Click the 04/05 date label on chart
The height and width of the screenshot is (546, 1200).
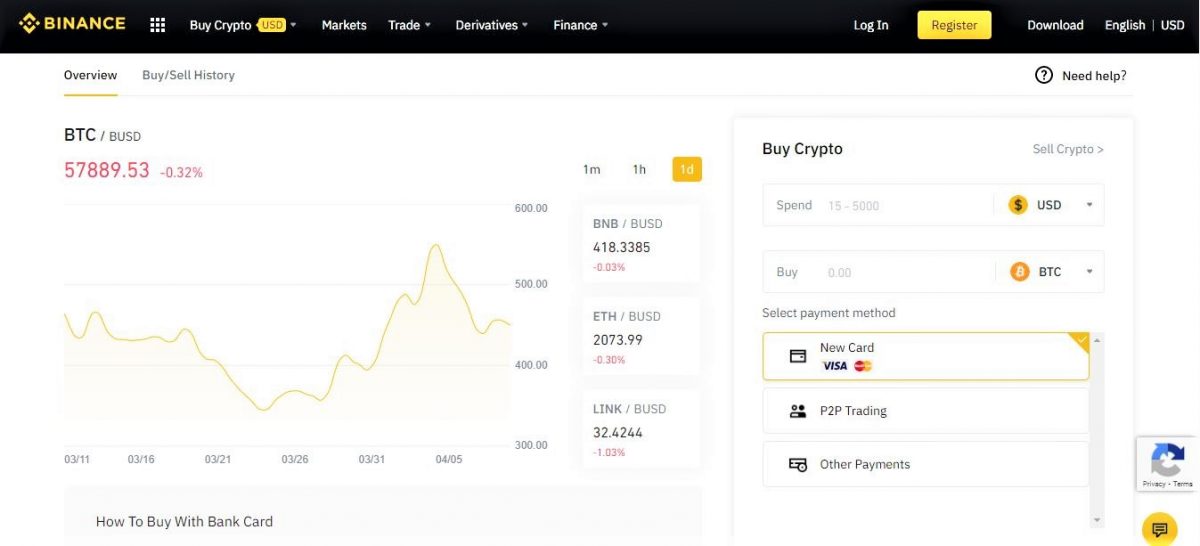pyautogui.click(x=449, y=460)
